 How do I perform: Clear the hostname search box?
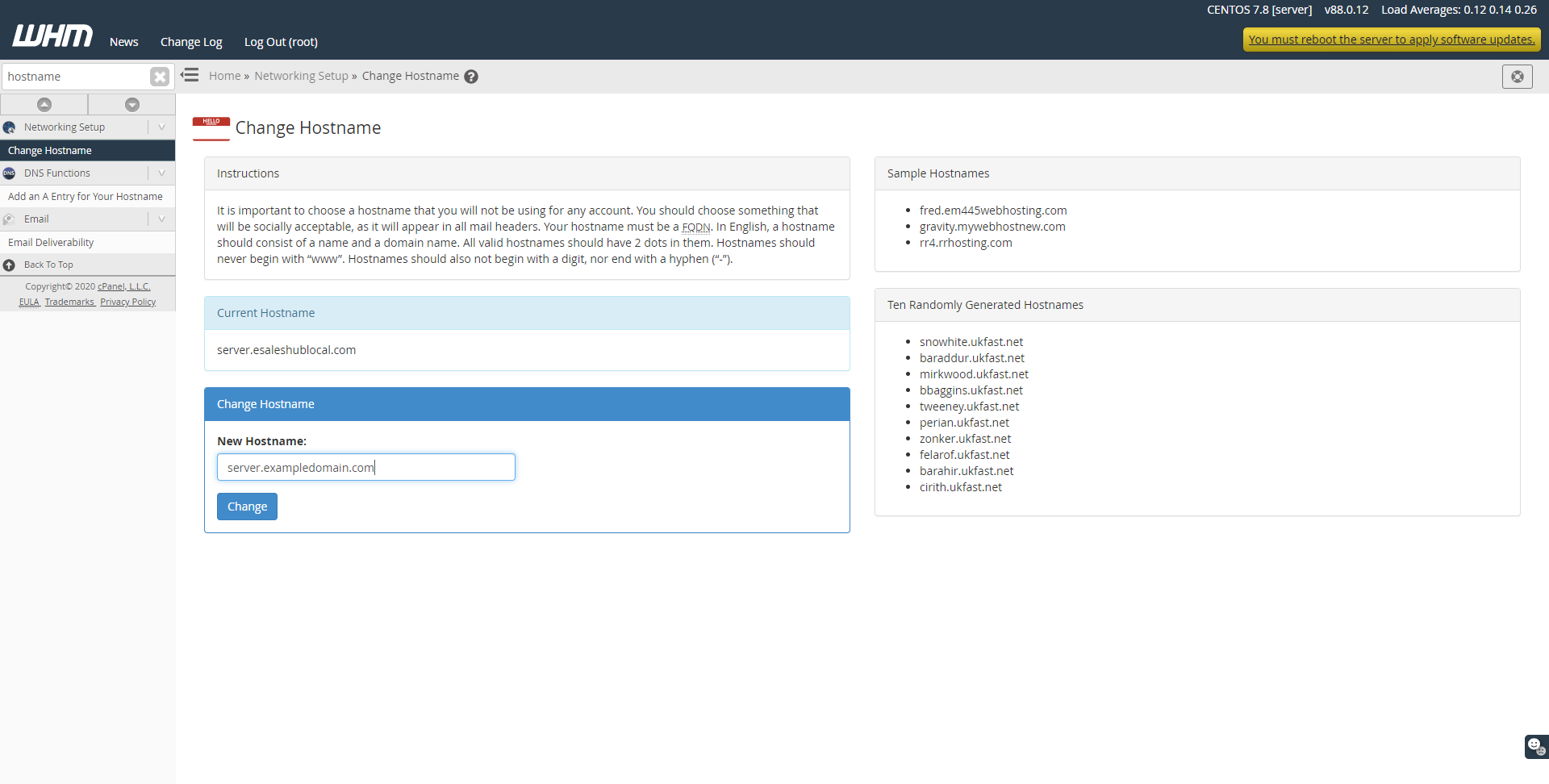pos(160,77)
